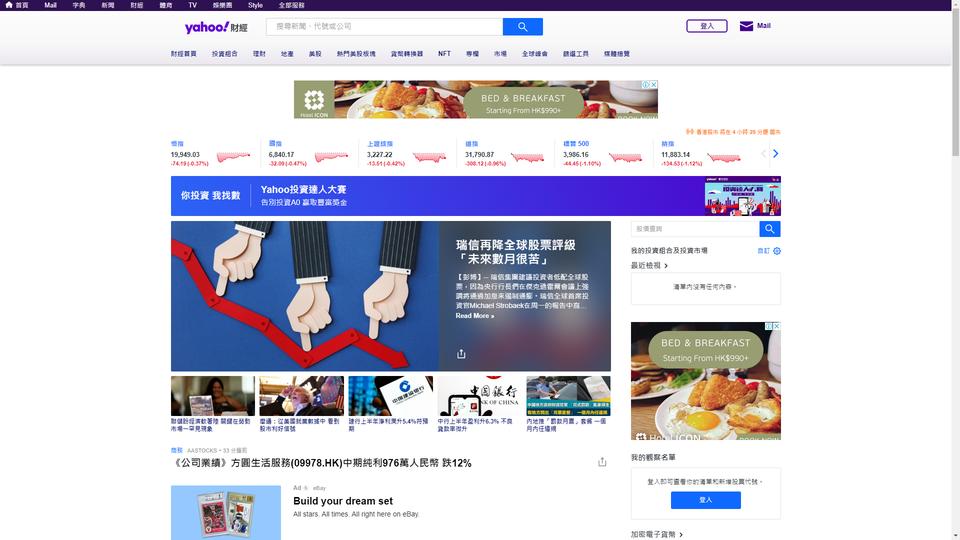Click the eBay trading cards ad image
This screenshot has height=540, width=960.
click(x=226, y=512)
